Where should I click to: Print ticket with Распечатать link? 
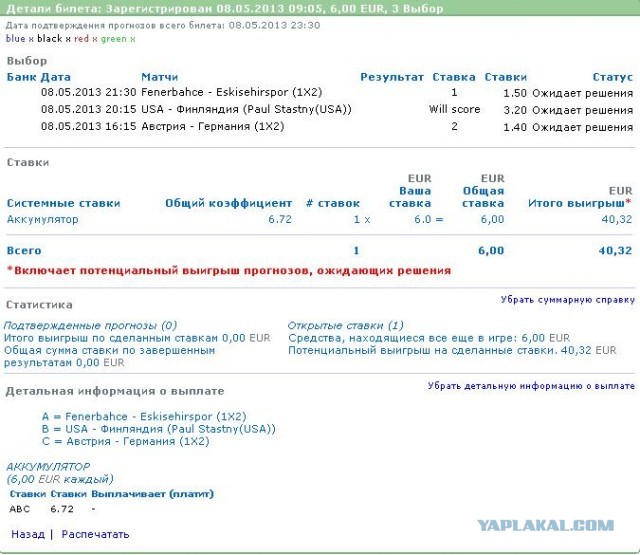[x=95, y=534]
